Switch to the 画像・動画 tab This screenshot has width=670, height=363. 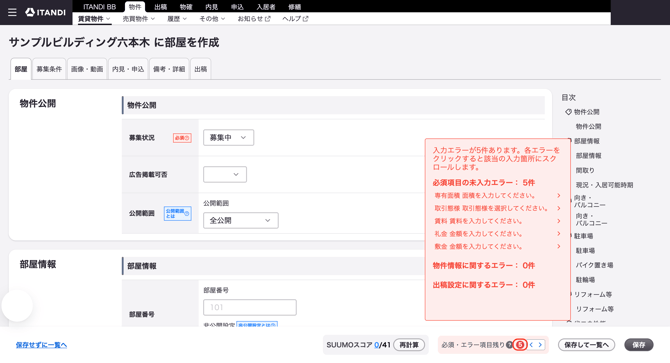pos(87,69)
